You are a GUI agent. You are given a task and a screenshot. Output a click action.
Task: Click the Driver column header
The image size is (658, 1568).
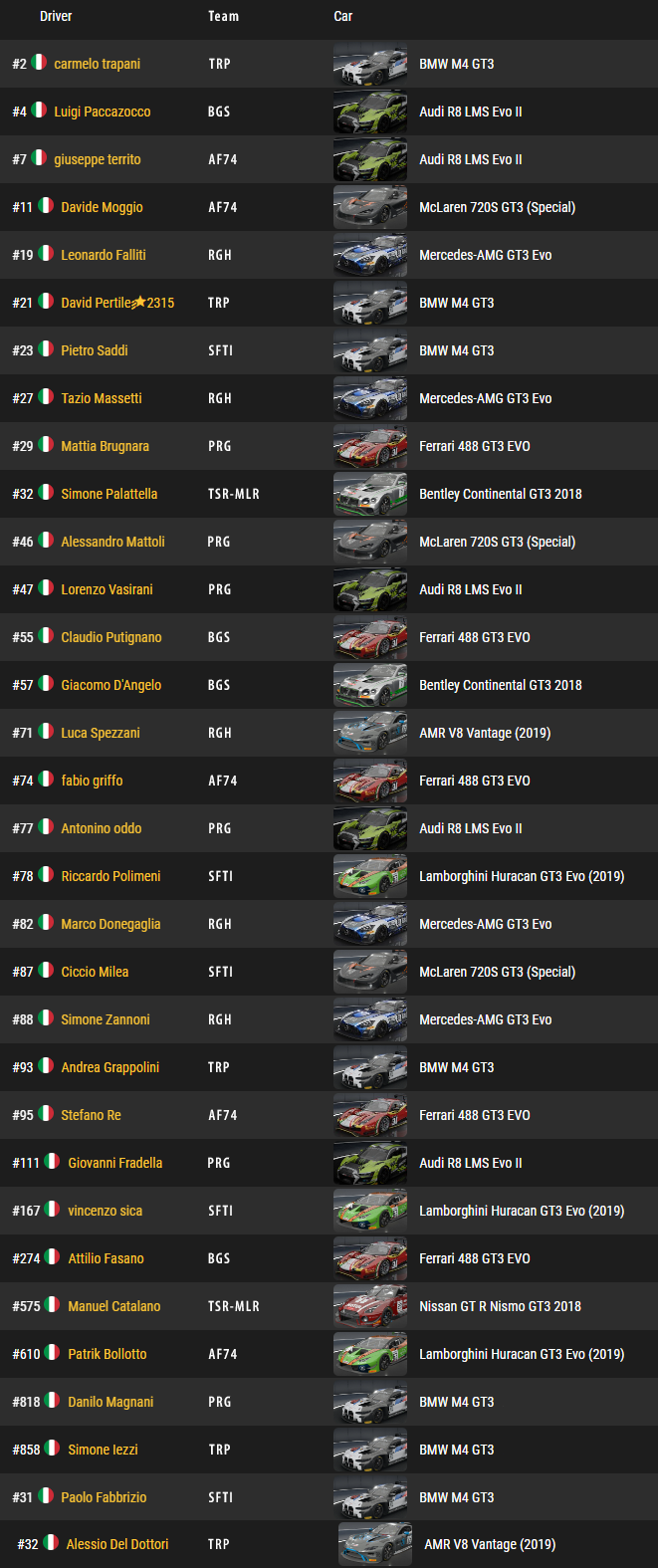coord(56,16)
